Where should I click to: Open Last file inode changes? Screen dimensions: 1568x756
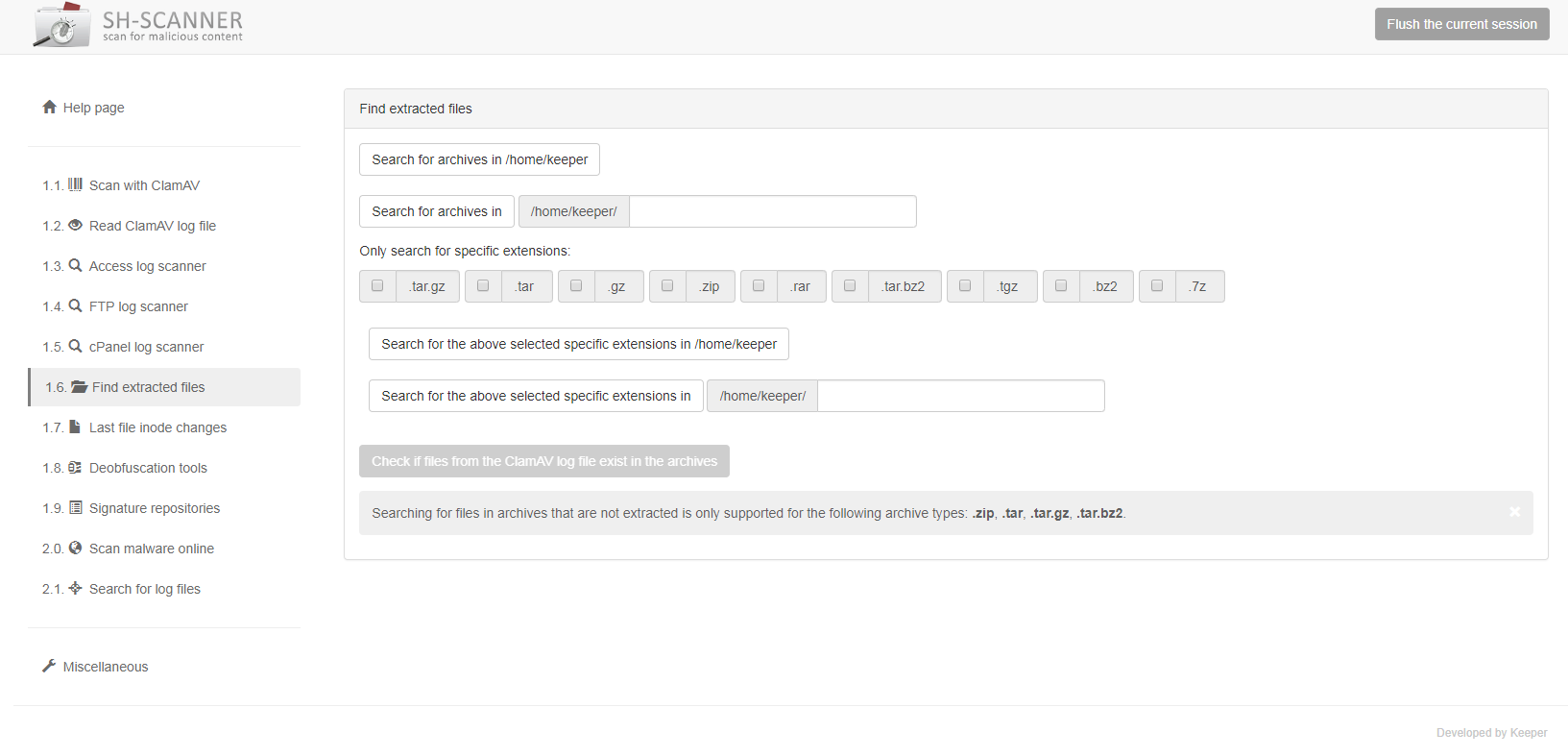coord(164,427)
